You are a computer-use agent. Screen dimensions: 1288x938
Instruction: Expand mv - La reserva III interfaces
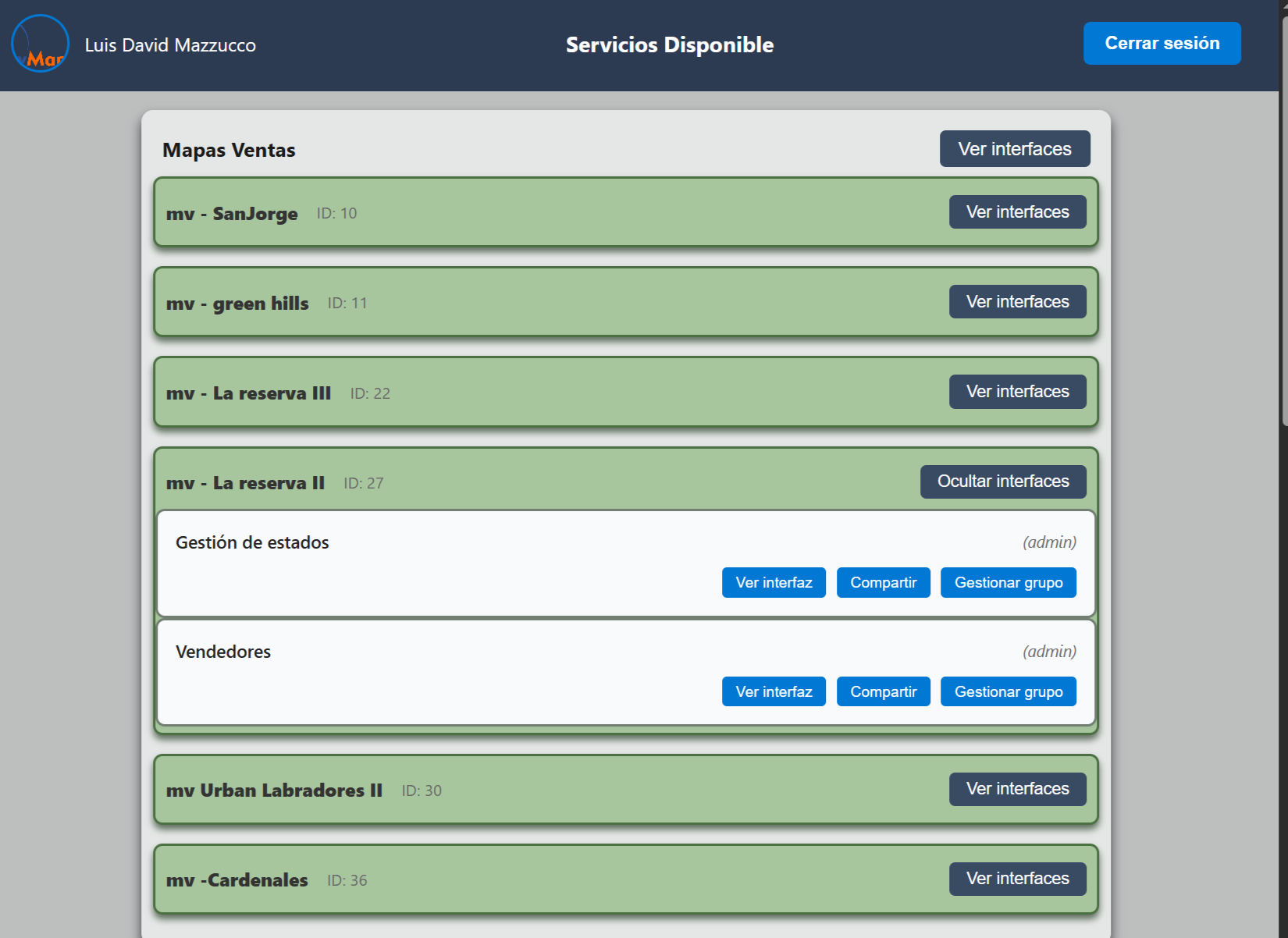coord(1017,392)
